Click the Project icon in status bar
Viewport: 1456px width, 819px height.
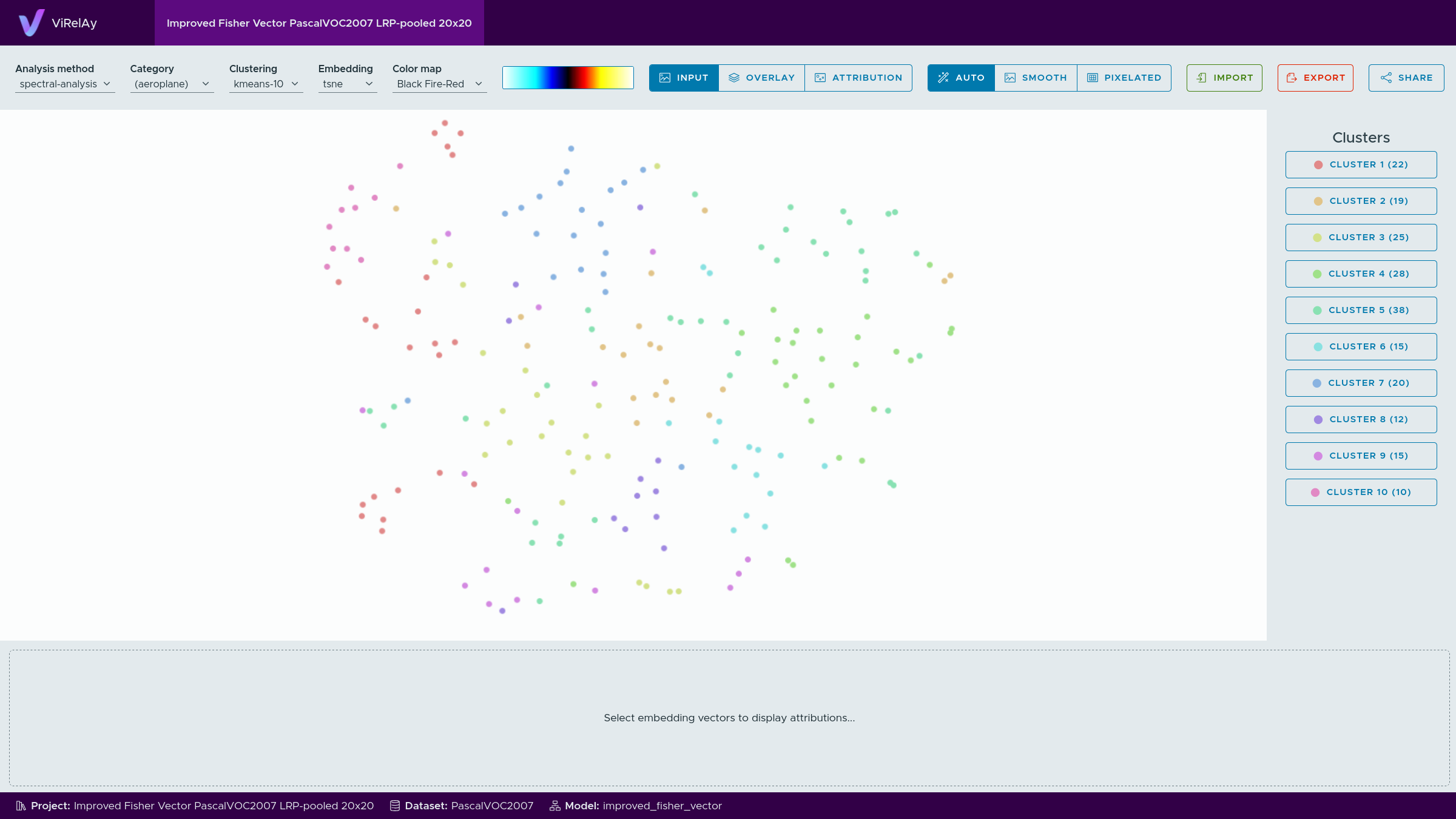pyautogui.click(x=21, y=806)
